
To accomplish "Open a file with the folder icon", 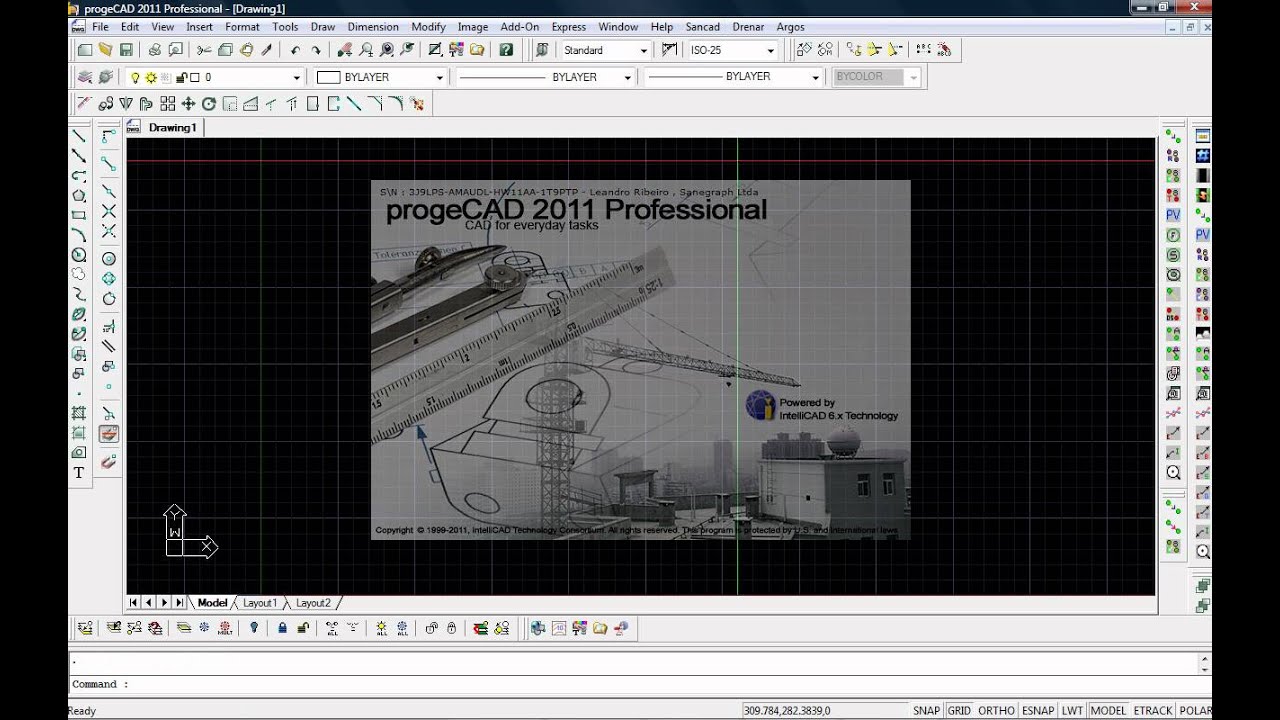I will (x=105, y=50).
